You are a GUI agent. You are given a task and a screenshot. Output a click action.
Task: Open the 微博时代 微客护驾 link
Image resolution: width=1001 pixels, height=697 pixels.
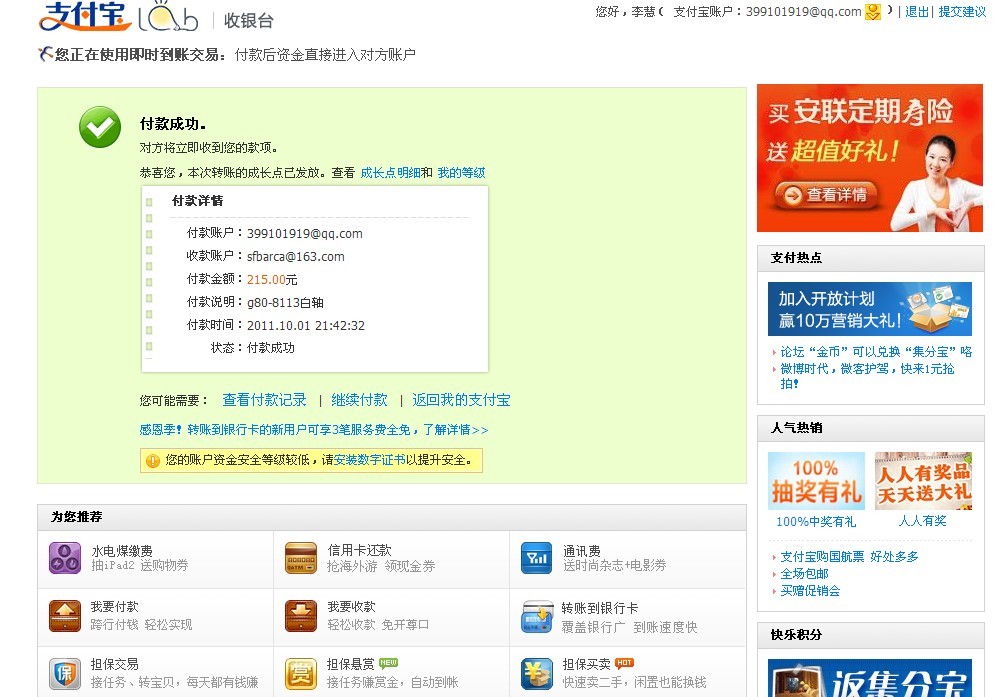(x=867, y=376)
